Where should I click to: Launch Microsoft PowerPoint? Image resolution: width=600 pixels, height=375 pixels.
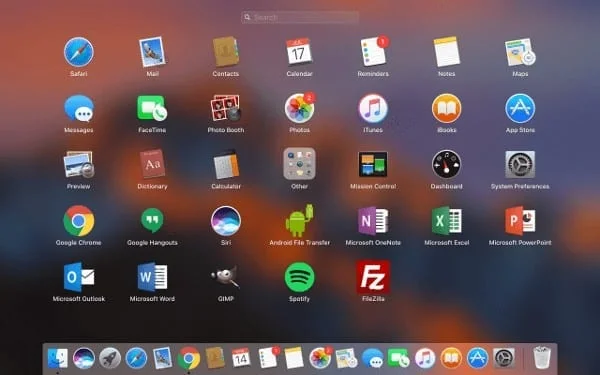(x=520, y=221)
